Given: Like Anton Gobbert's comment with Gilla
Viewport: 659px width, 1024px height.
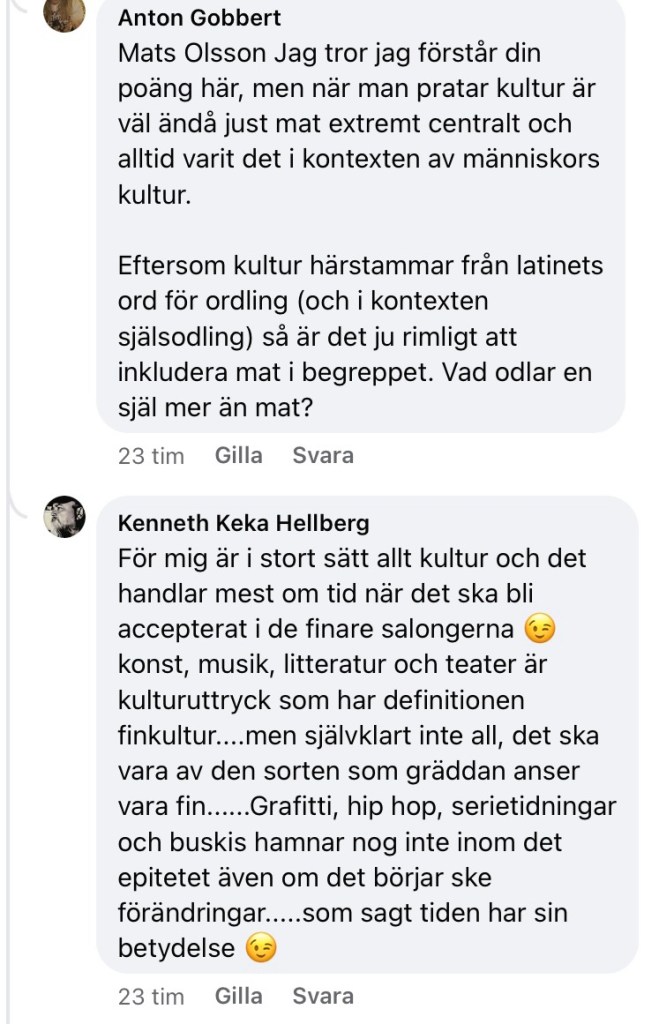Looking at the screenshot, I should click(238, 456).
